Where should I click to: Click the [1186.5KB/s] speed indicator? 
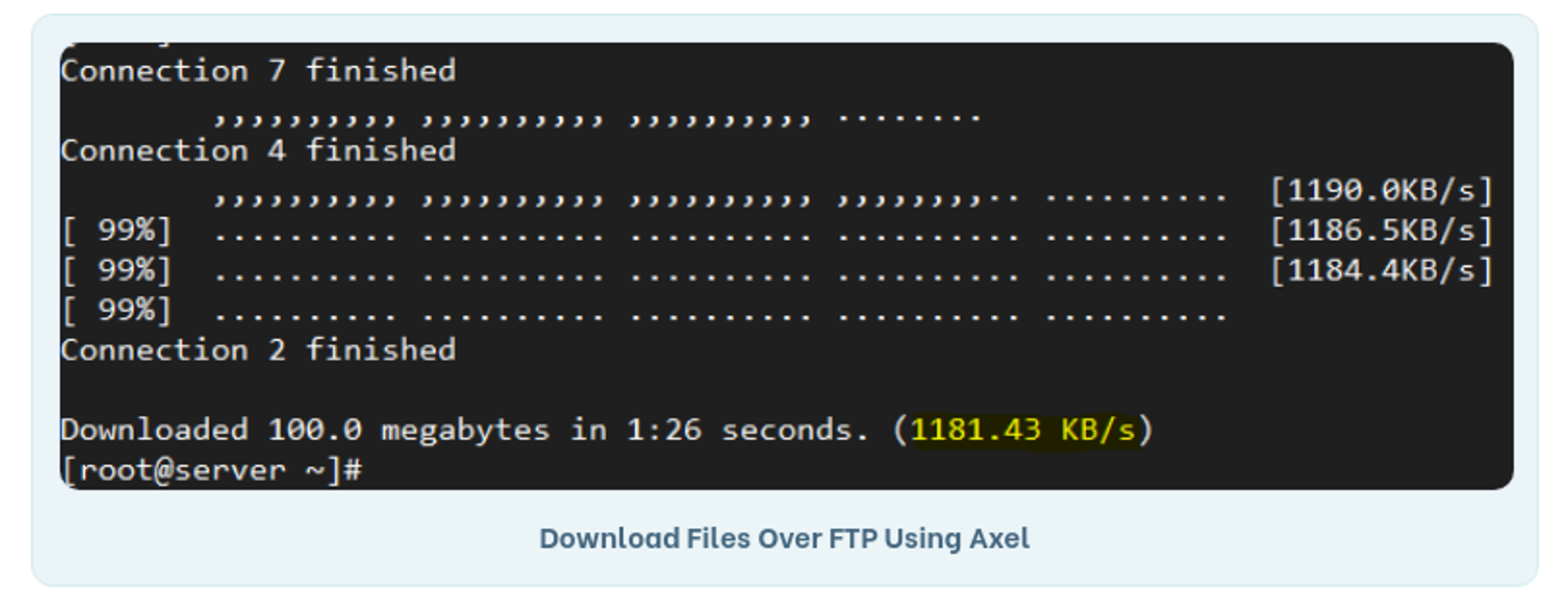pyautogui.click(x=1381, y=231)
